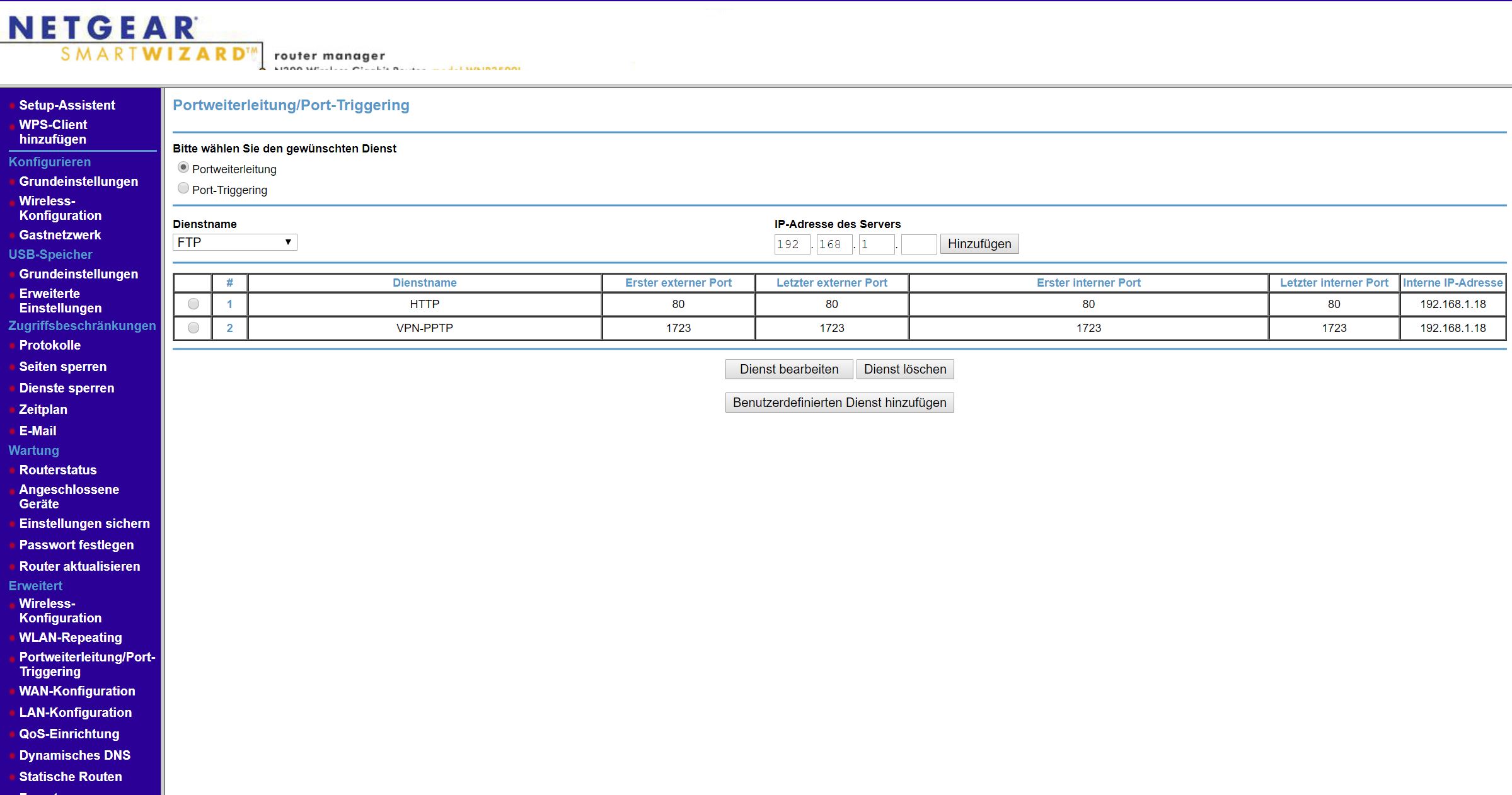1512x795 pixels.
Task: Open Gastnetzwerk menu item
Action: 60,235
